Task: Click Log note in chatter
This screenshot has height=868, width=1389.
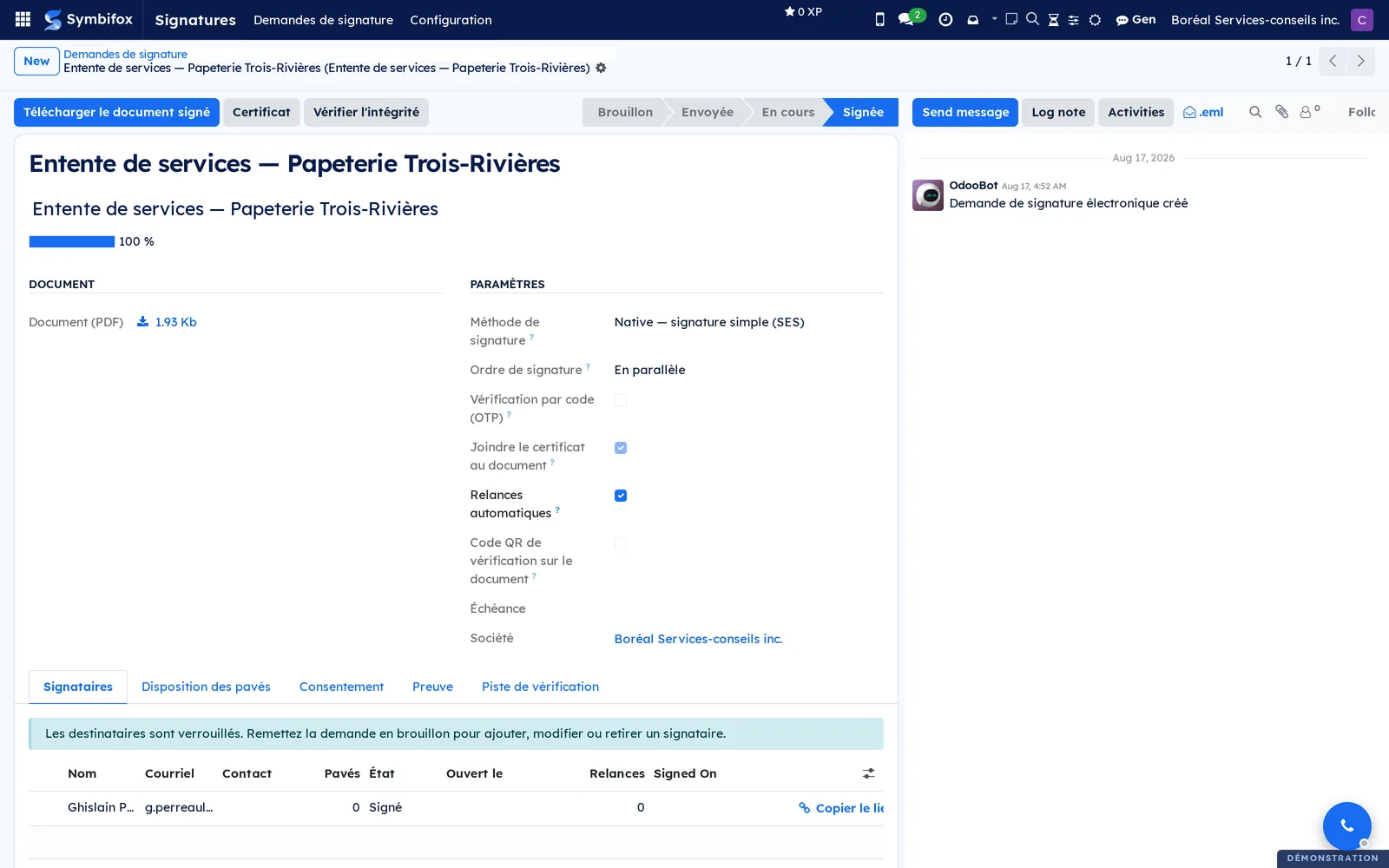Action: click(x=1058, y=112)
